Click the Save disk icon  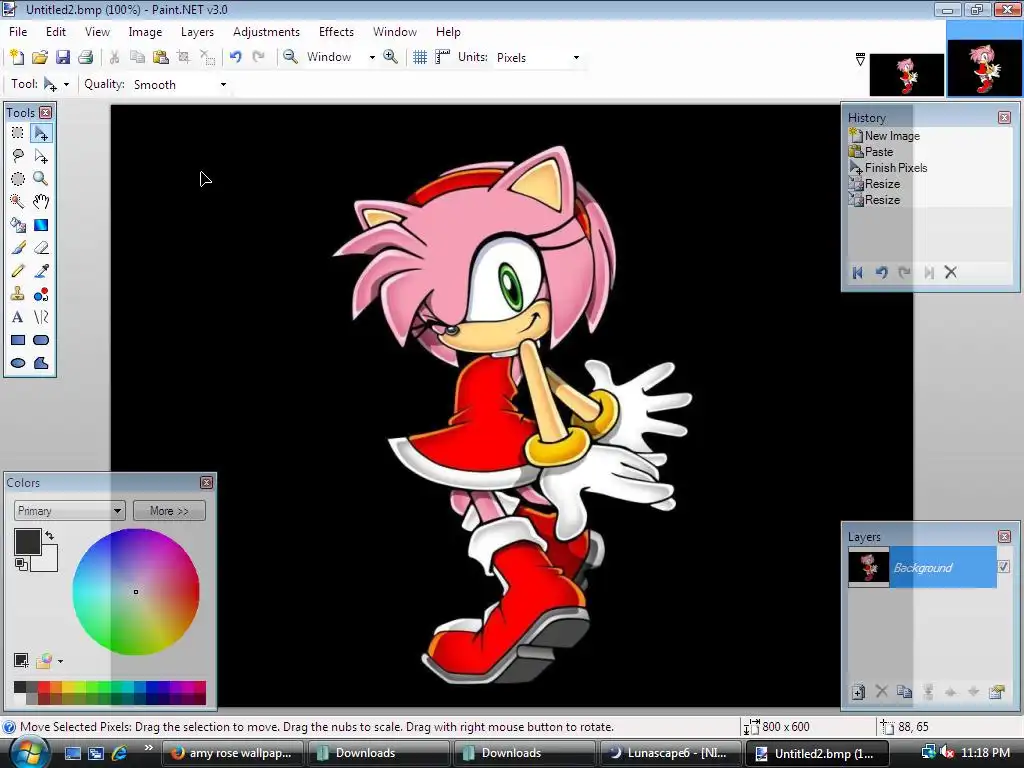(x=63, y=57)
